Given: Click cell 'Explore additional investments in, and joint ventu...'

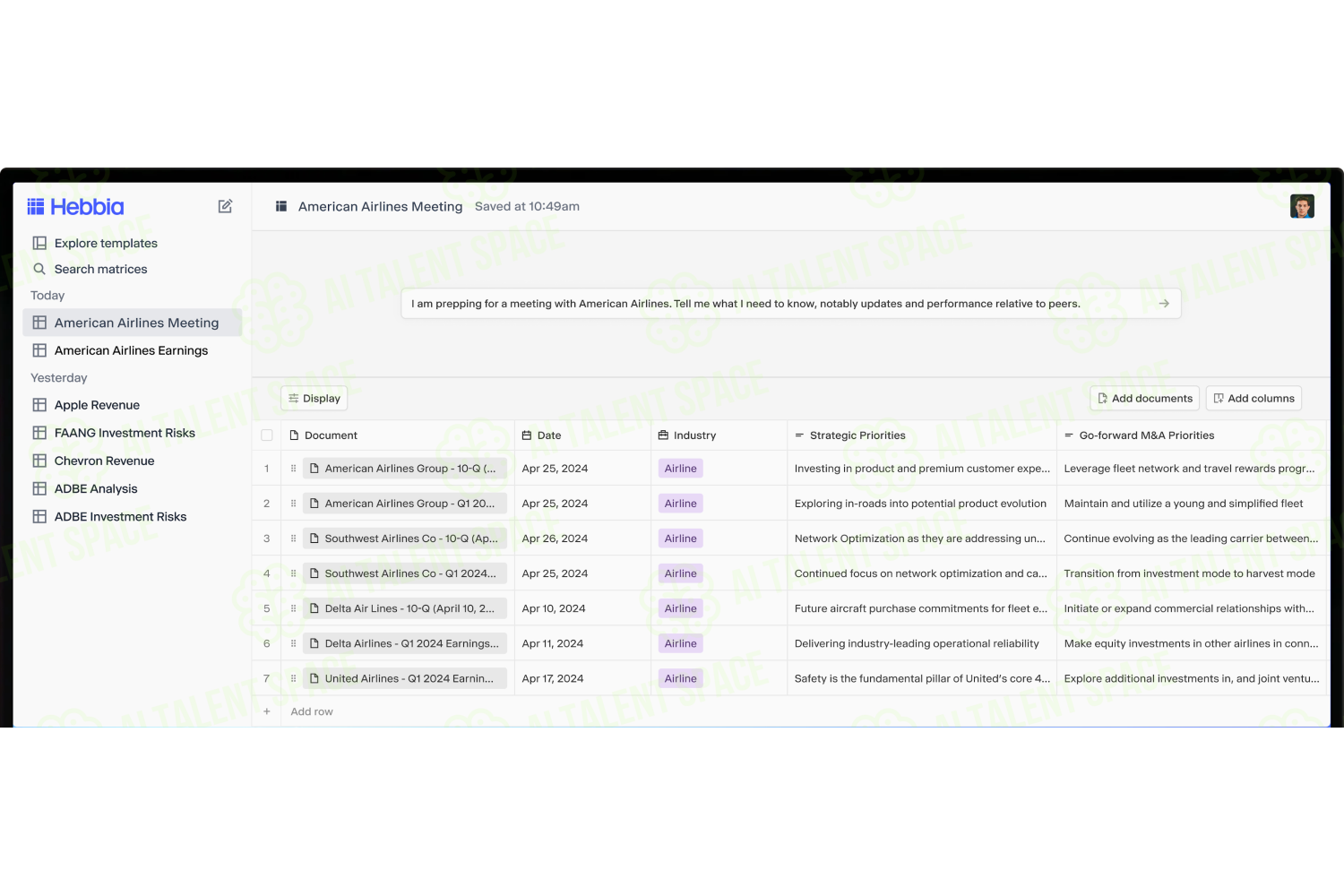Looking at the screenshot, I should click(x=1192, y=678).
